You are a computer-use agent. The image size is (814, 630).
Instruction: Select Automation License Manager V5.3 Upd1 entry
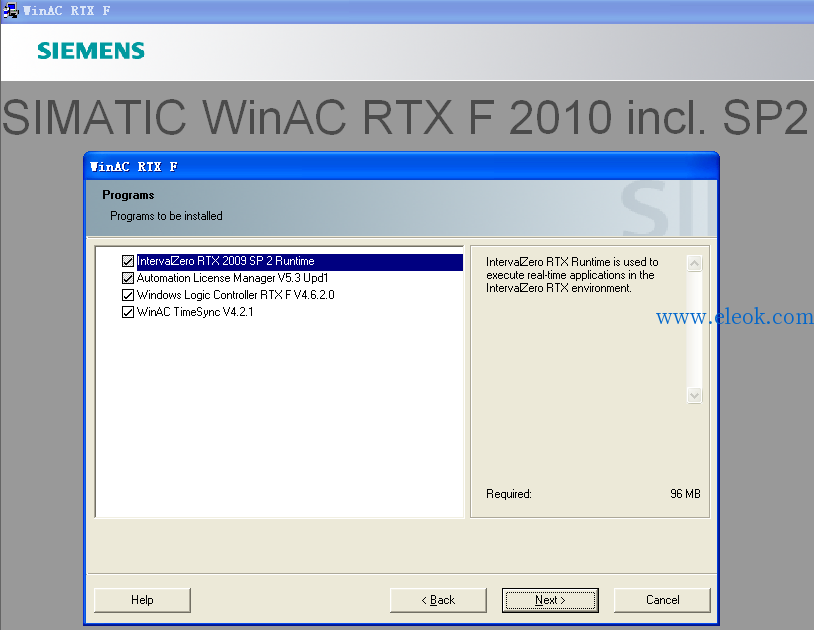pos(232,278)
